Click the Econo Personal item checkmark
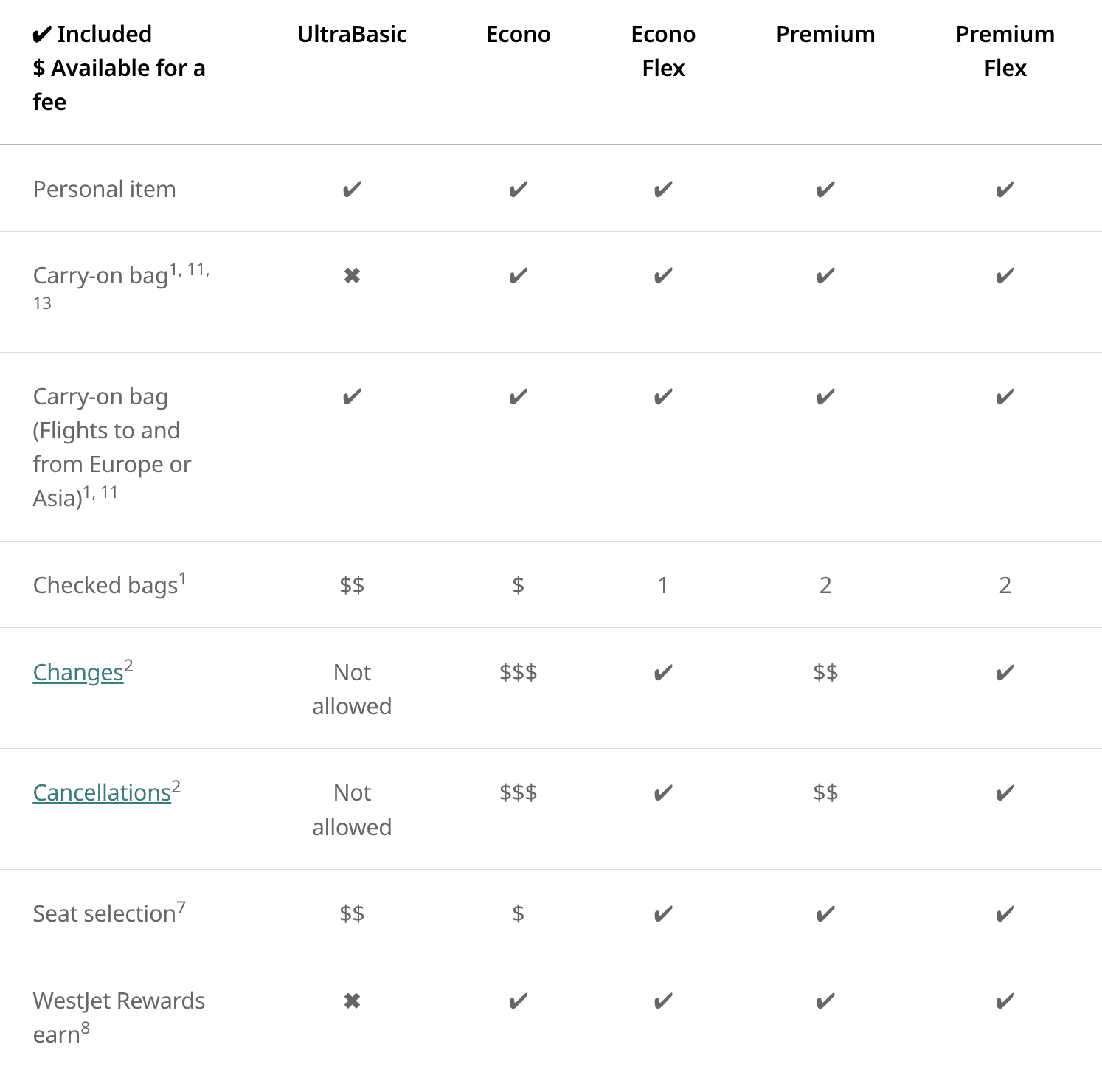1102x1092 pixels. 518,190
